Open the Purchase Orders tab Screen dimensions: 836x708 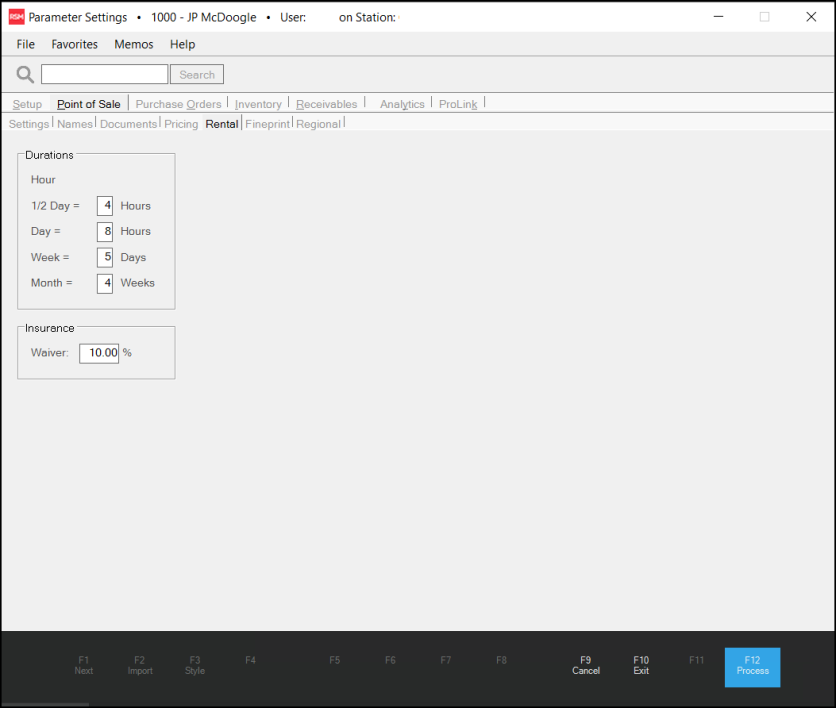tap(178, 104)
